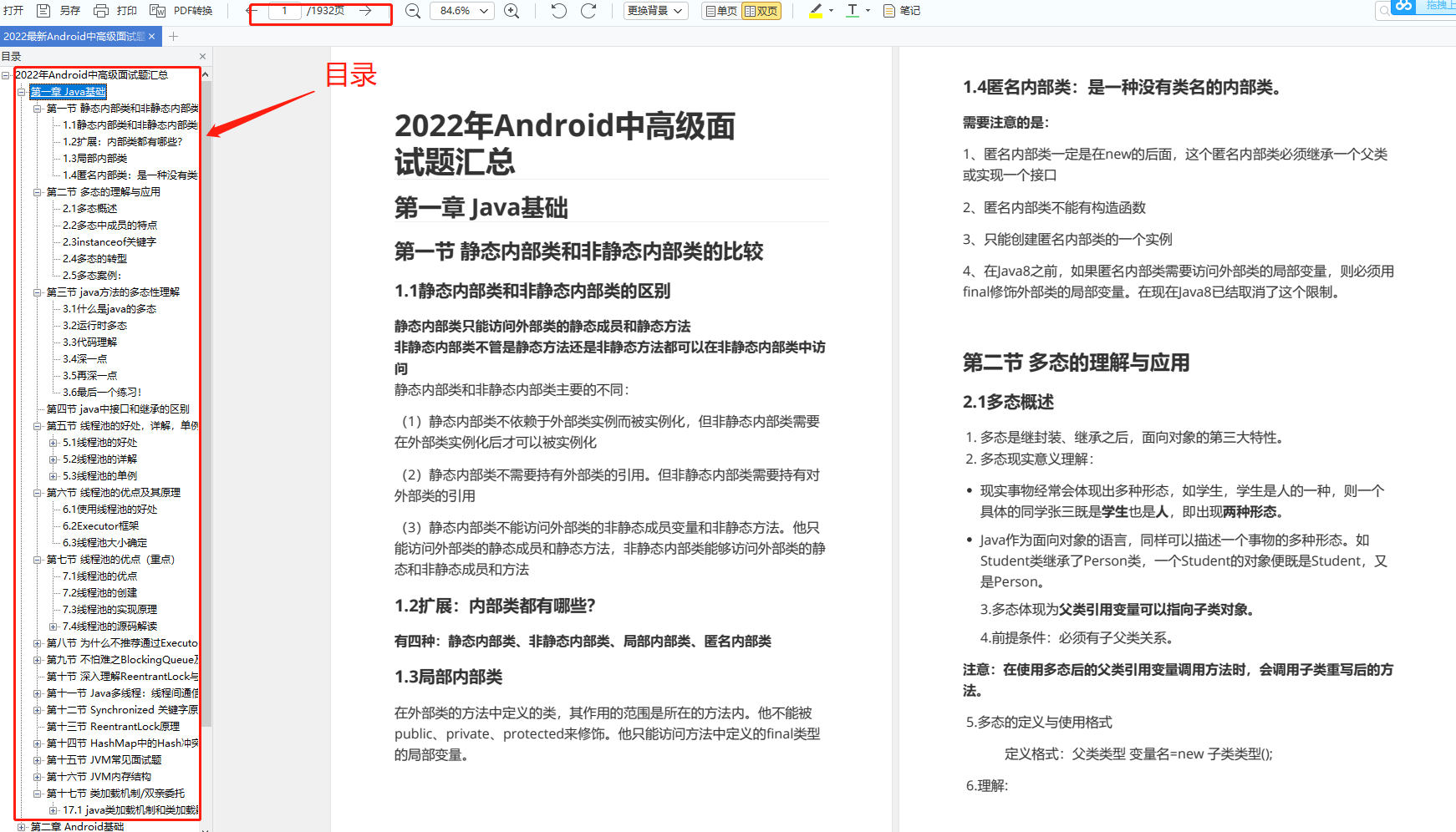Open underline tool dropdown arrow
Image resolution: width=1456 pixels, height=832 pixels.
pos(868,11)
